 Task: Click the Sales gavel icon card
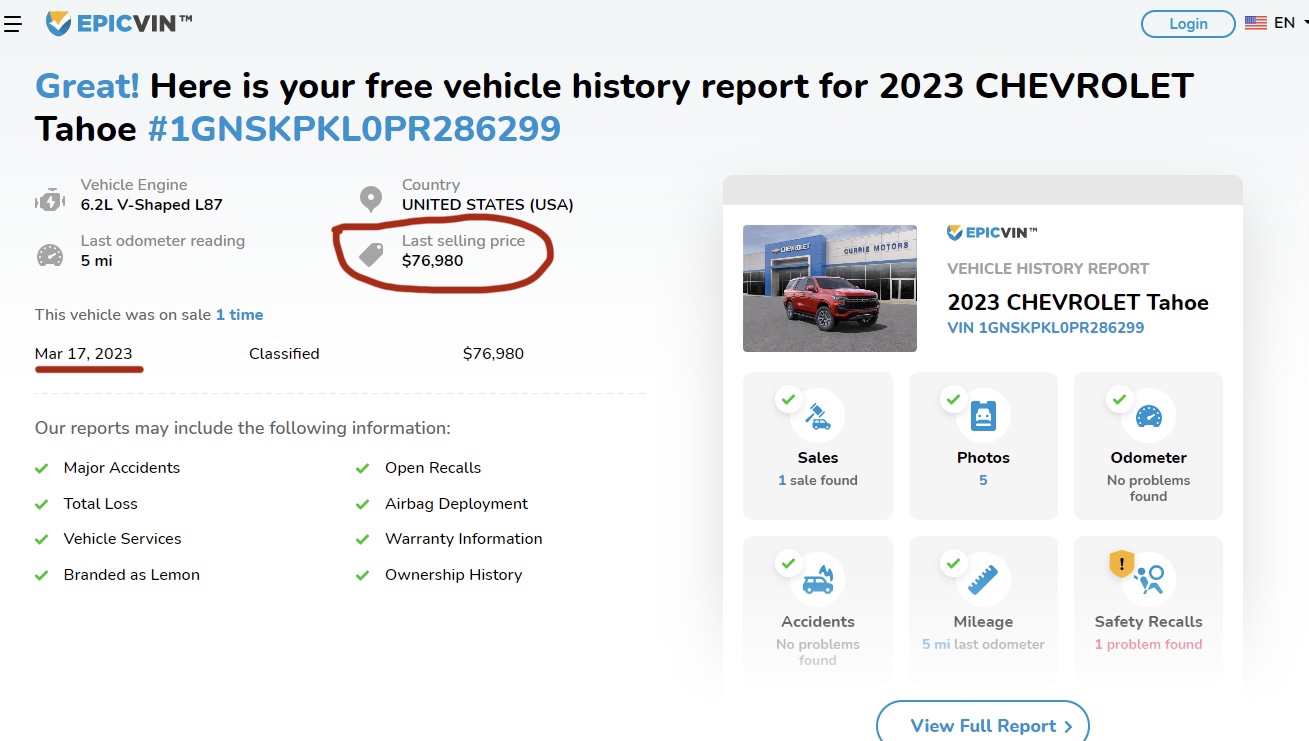[818, 446]
